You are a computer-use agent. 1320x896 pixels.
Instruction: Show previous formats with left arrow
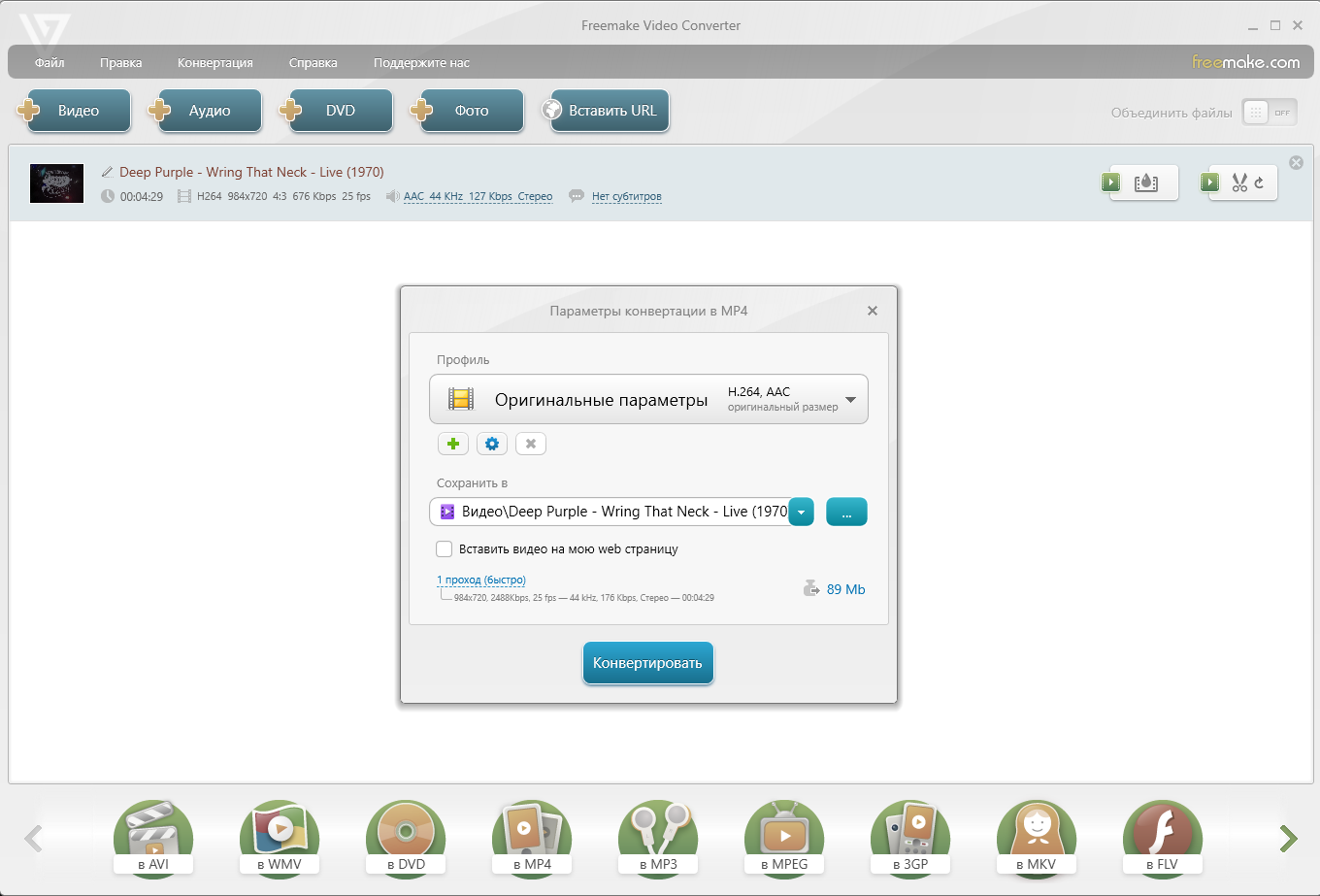34,838
